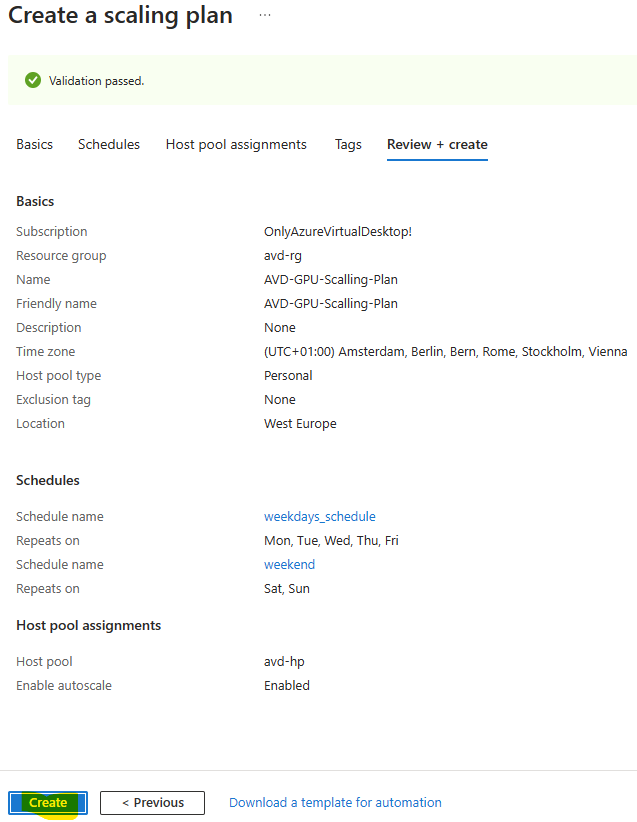Click 'Mon, Tue, Wed, Thu, Fri' repeat value
Image resolution: width=637 pixels, height=822 pixels.
pos(331,540)
